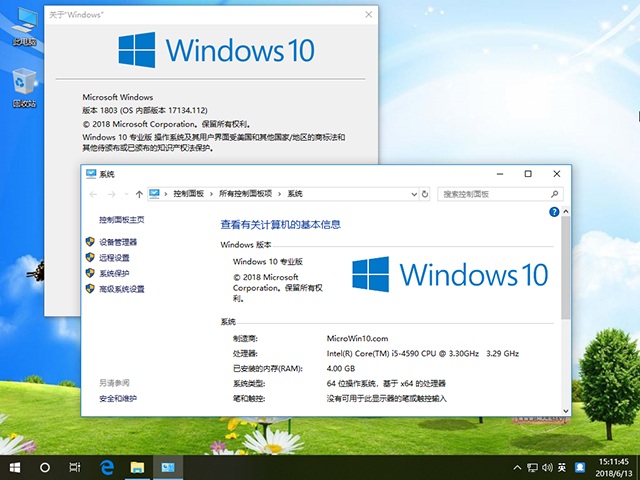Click Back arrow in System window
640x480 pixels.
(x=93, y=194)
